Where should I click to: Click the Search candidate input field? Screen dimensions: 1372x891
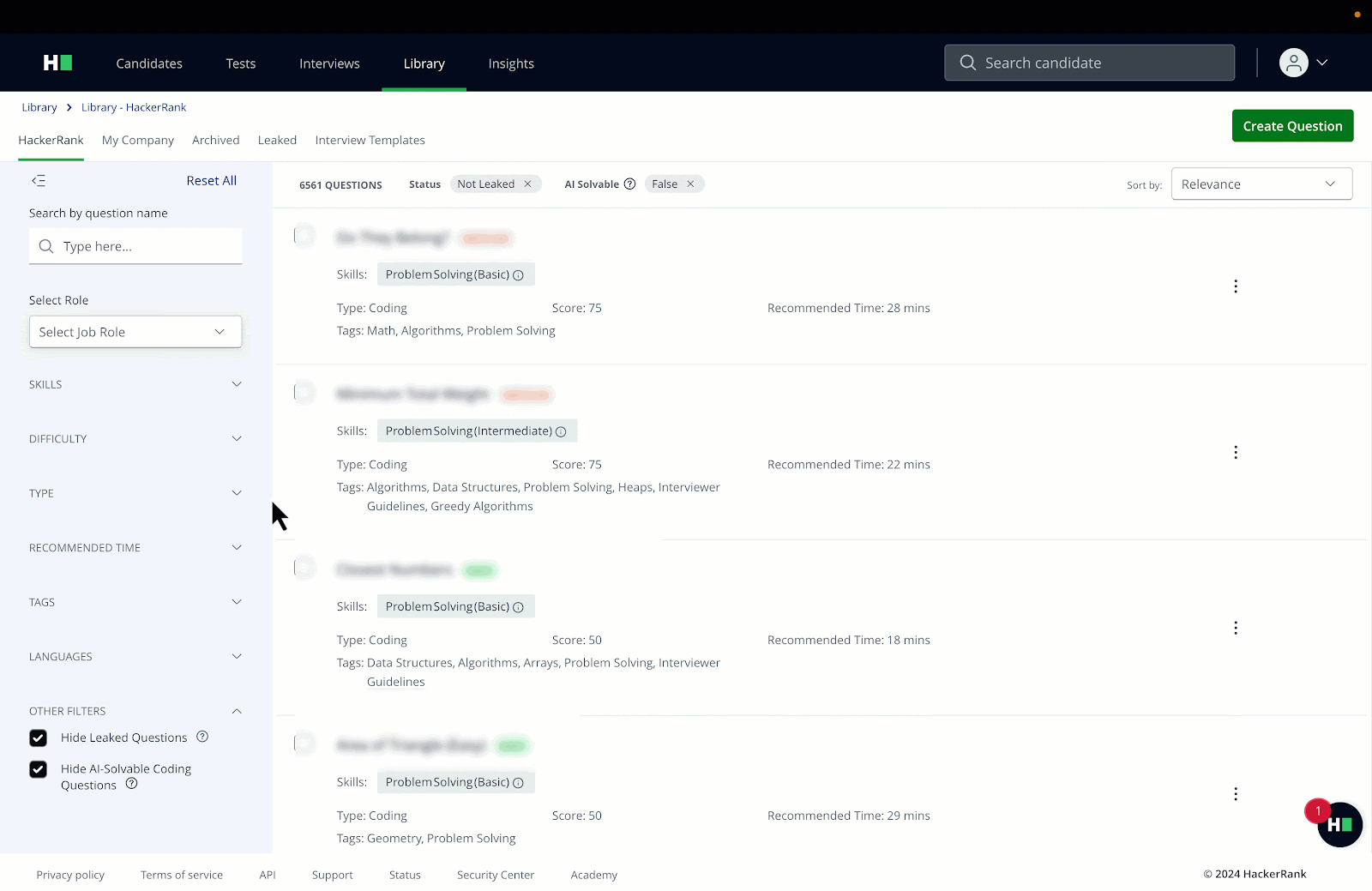(x=1089, y=63)
